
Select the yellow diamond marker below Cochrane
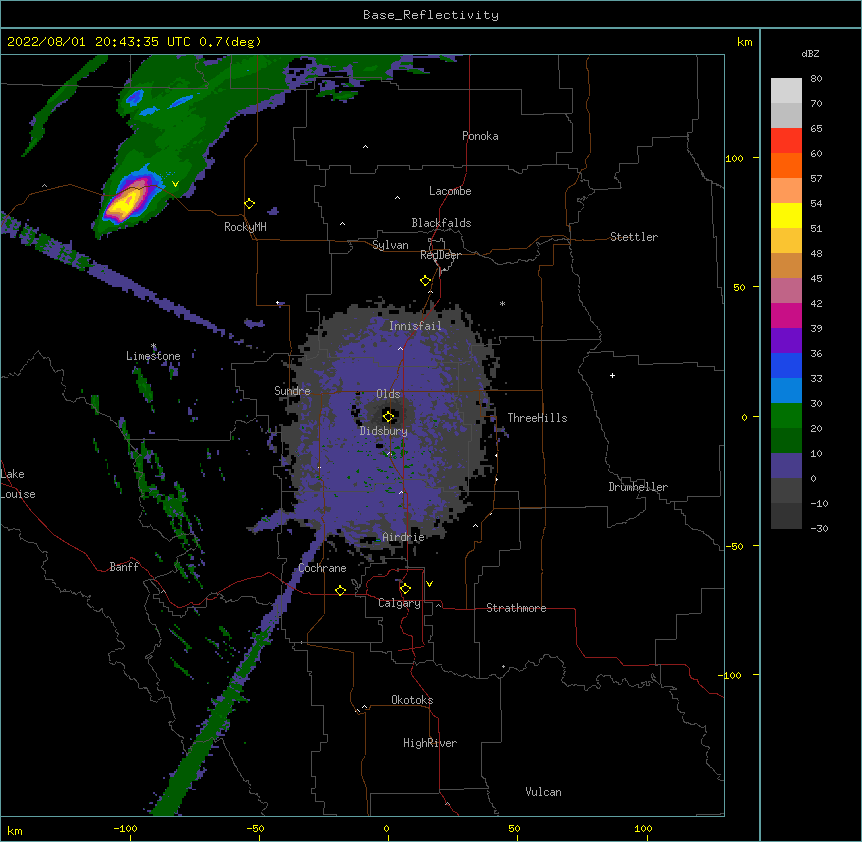click(340, 590)
